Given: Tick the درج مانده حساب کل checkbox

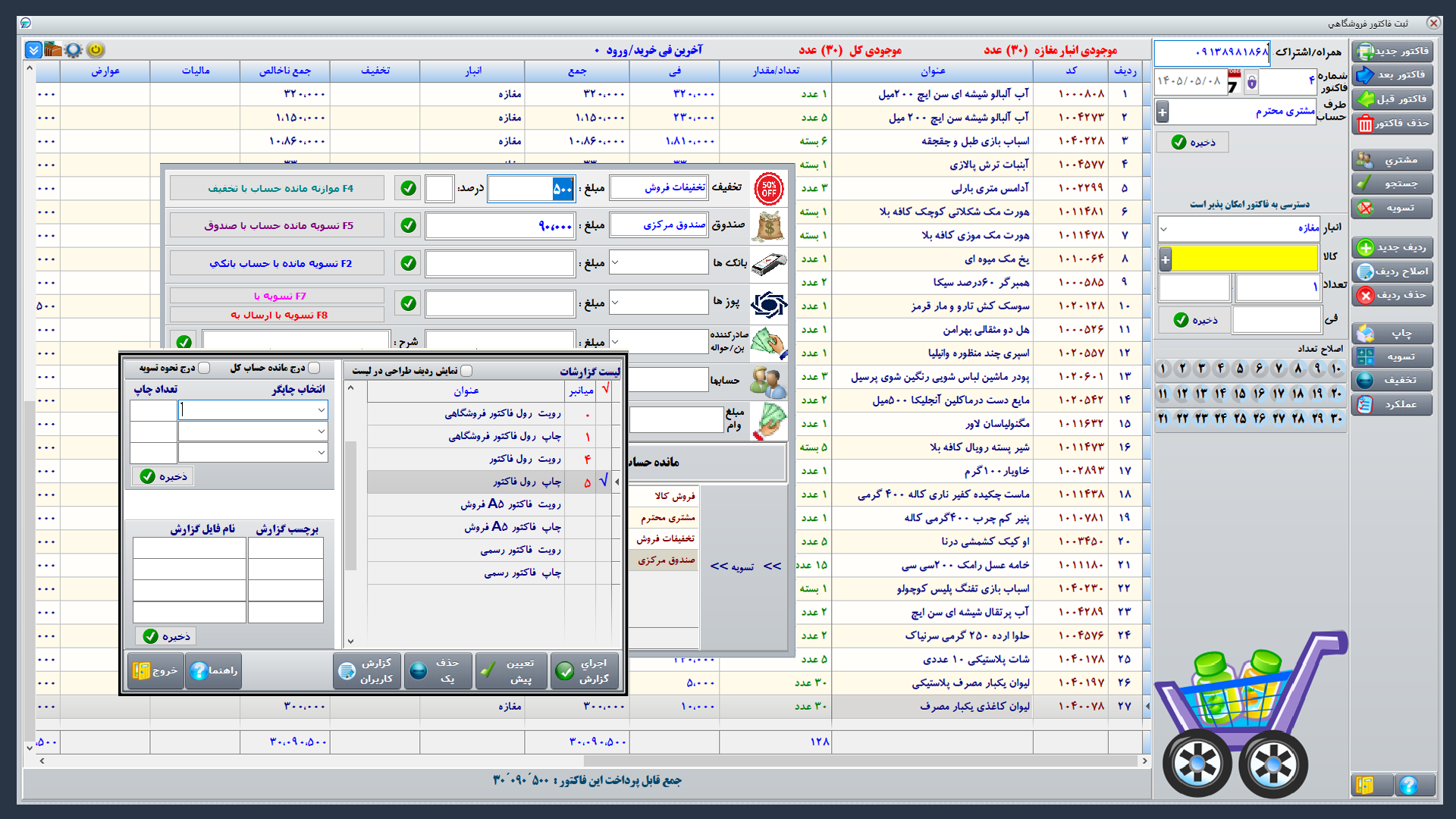Looking at the screenshot, I should 314,368.
